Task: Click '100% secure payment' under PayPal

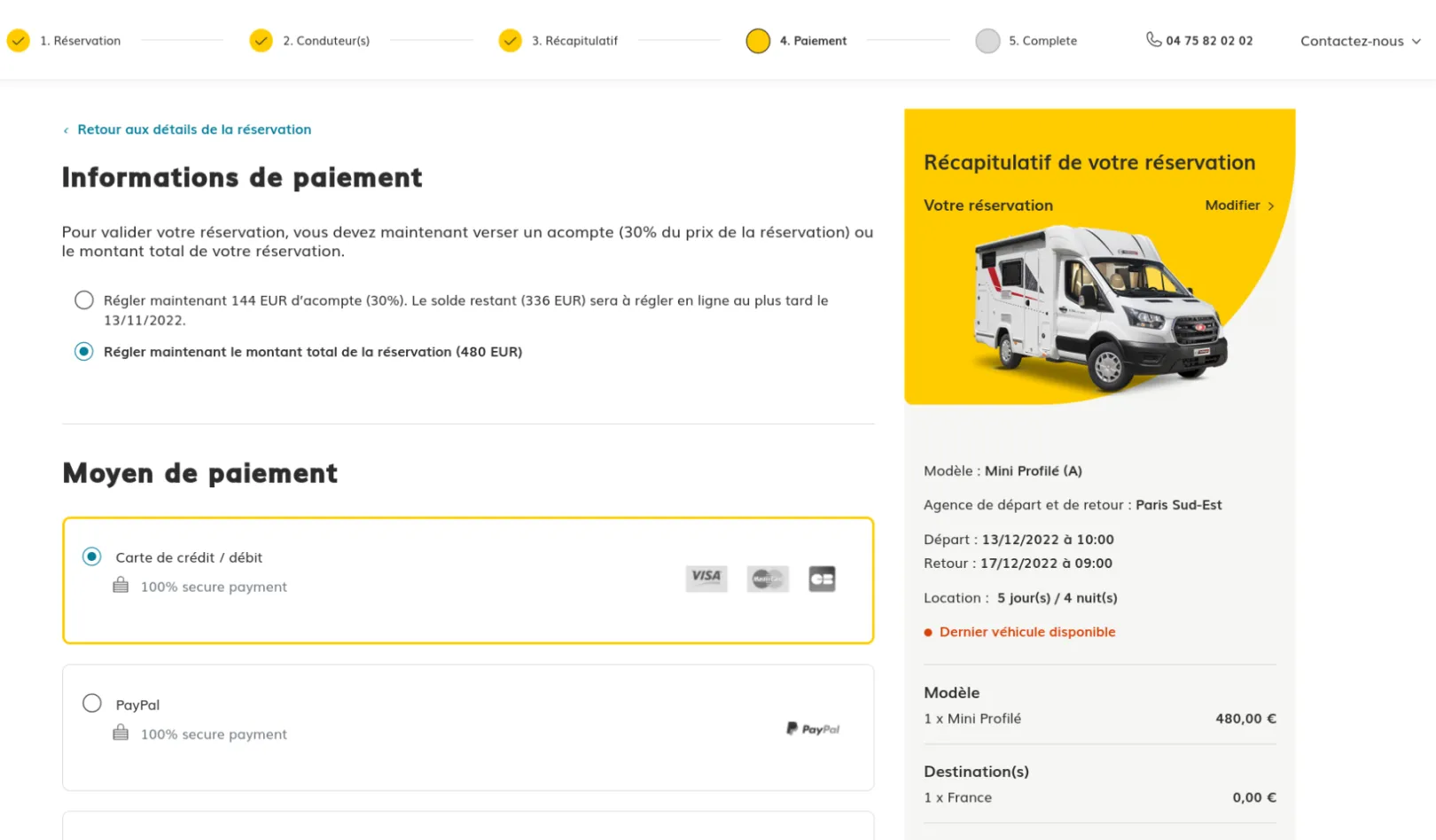Action: click(214, 735)
